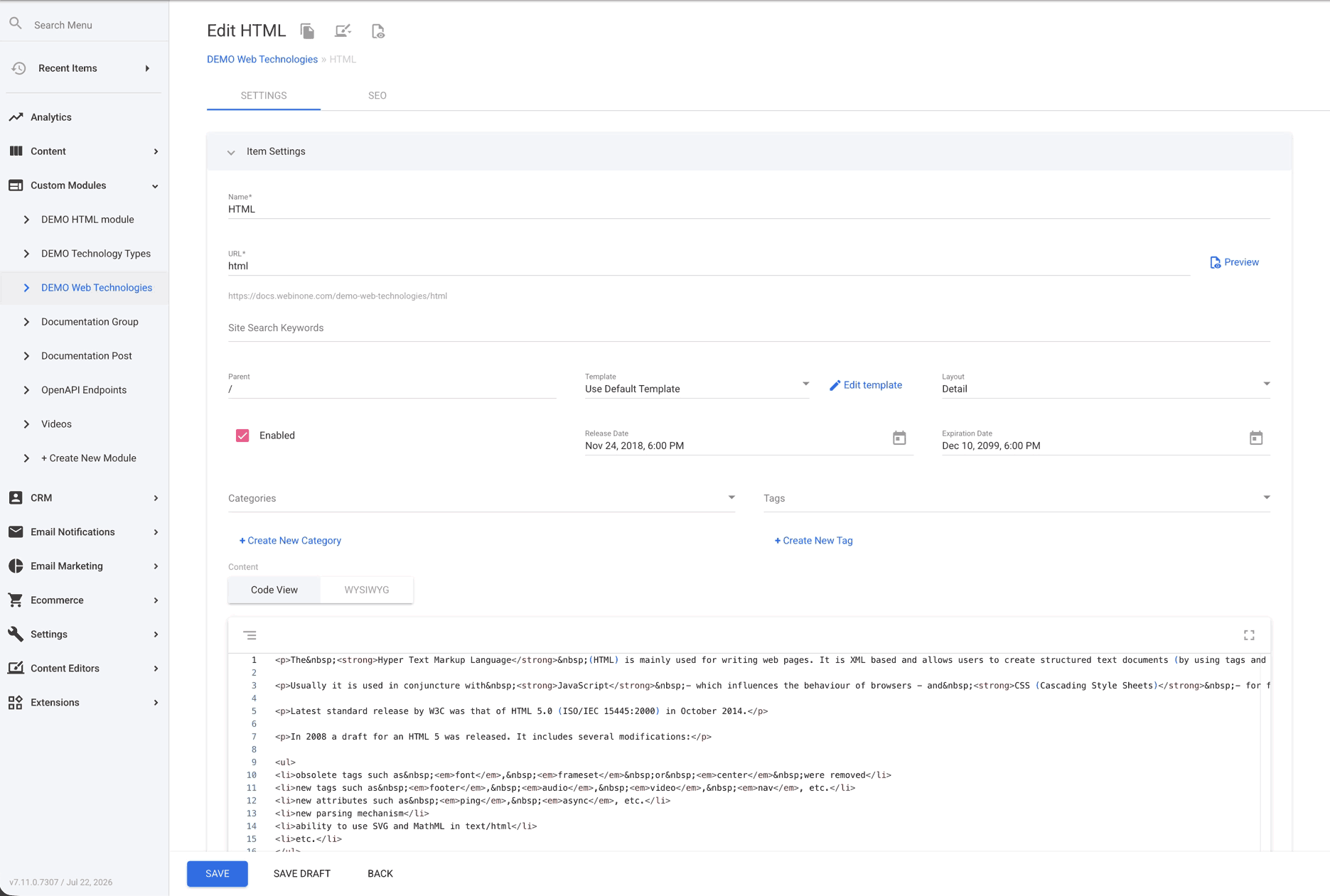Open the Expiration Date calendar picker
Screen dimensions: 1330x896
1256,438
